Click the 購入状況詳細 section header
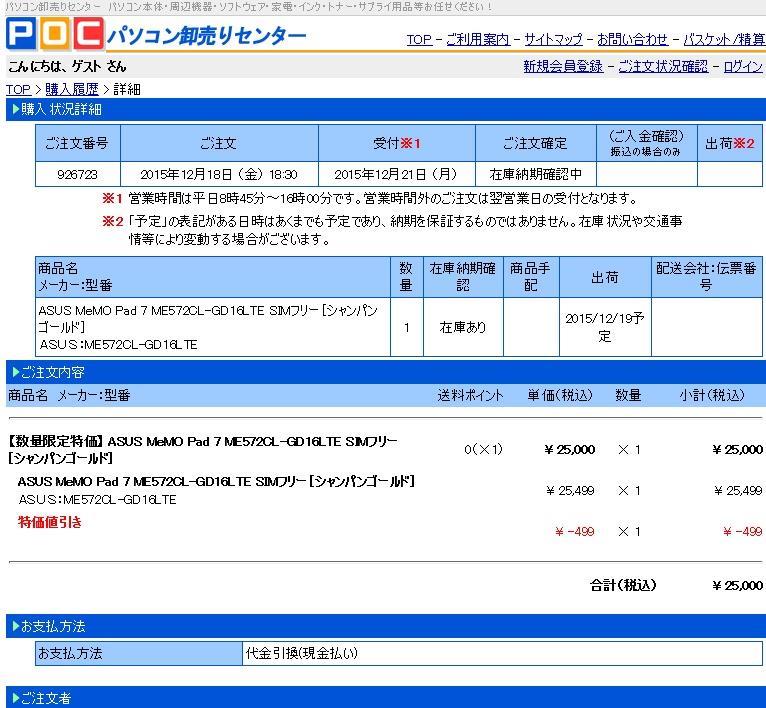The image size is (766, 708). pyautogui.click(x=385, y=109)
